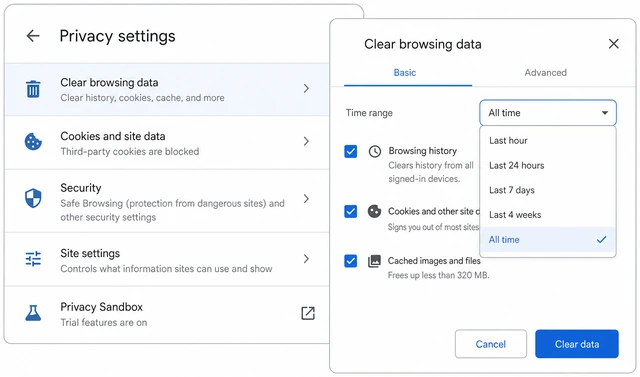Screen dimensions: 640x377
Task: Click the Time range label
Action: point(369,113)
